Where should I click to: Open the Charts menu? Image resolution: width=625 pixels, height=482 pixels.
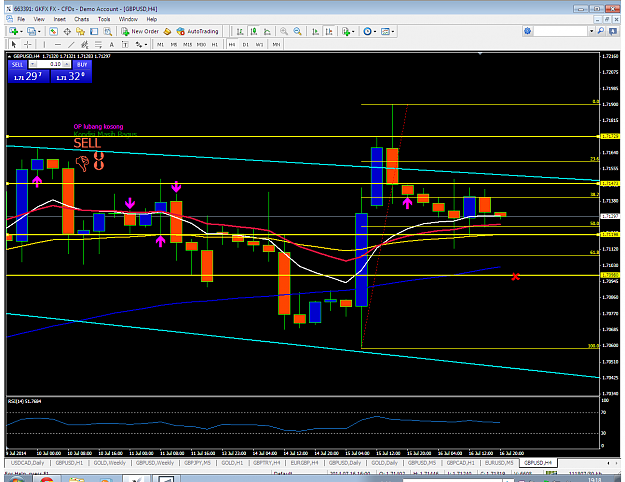pos(81,19)
